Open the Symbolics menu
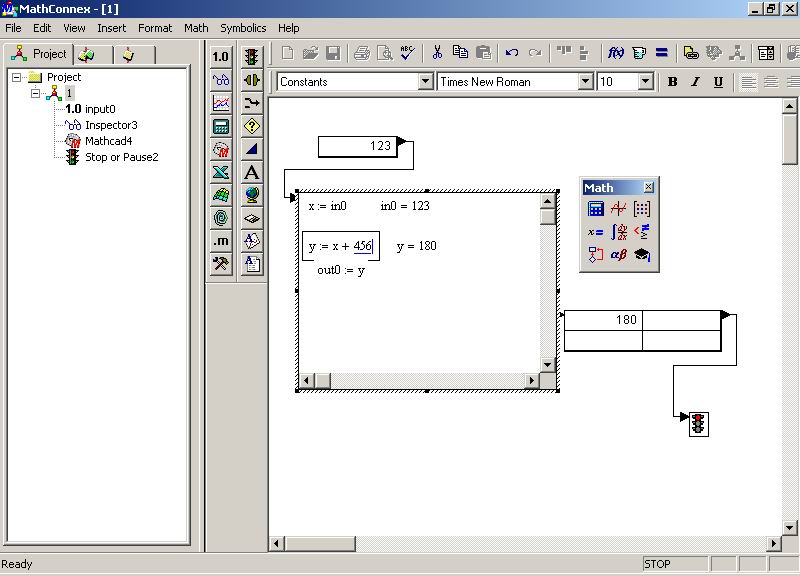This screenshot has width=800, height=576. 243,28
